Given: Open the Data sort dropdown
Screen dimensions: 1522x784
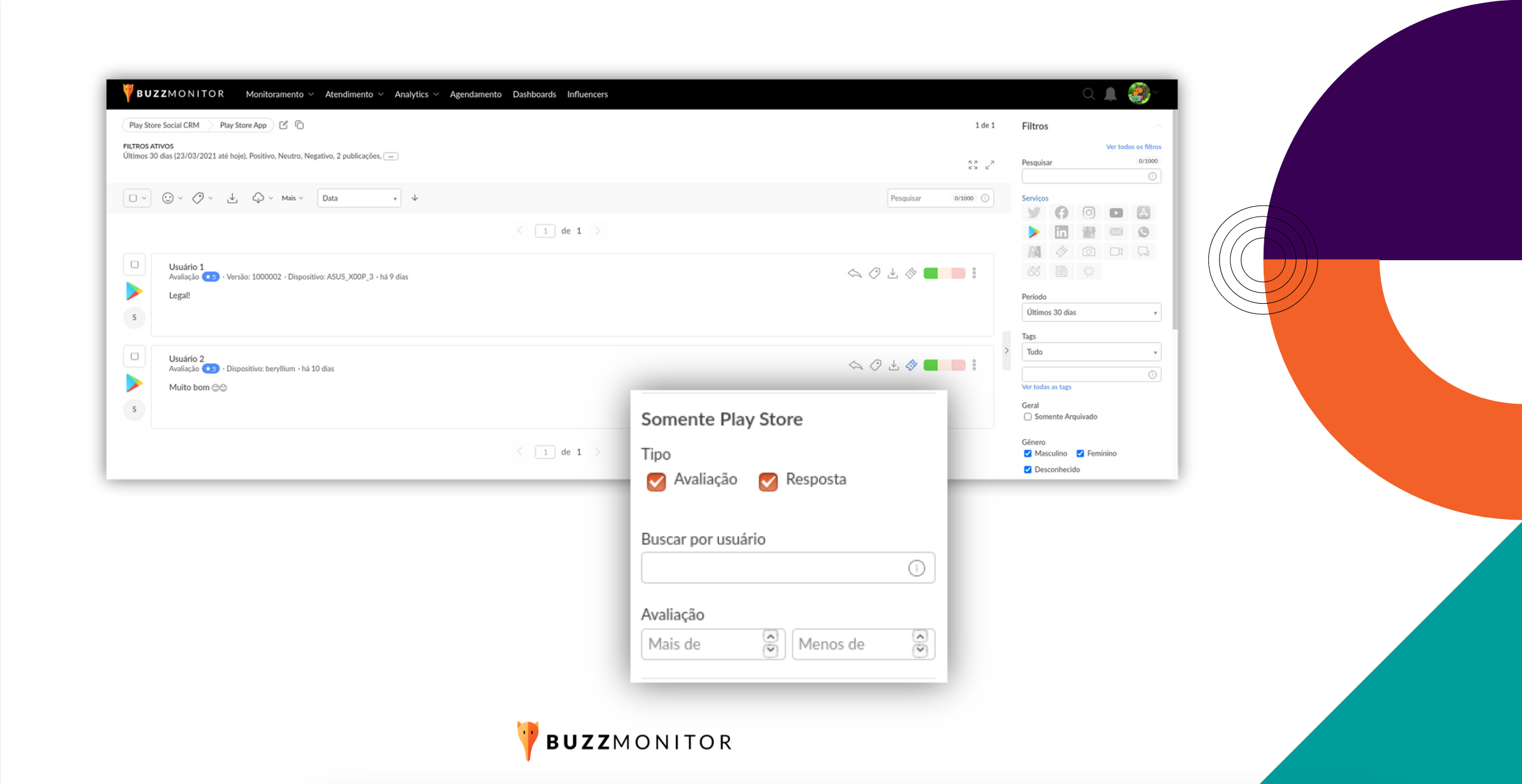Looking at the screenshot, I should coord(359,198).
